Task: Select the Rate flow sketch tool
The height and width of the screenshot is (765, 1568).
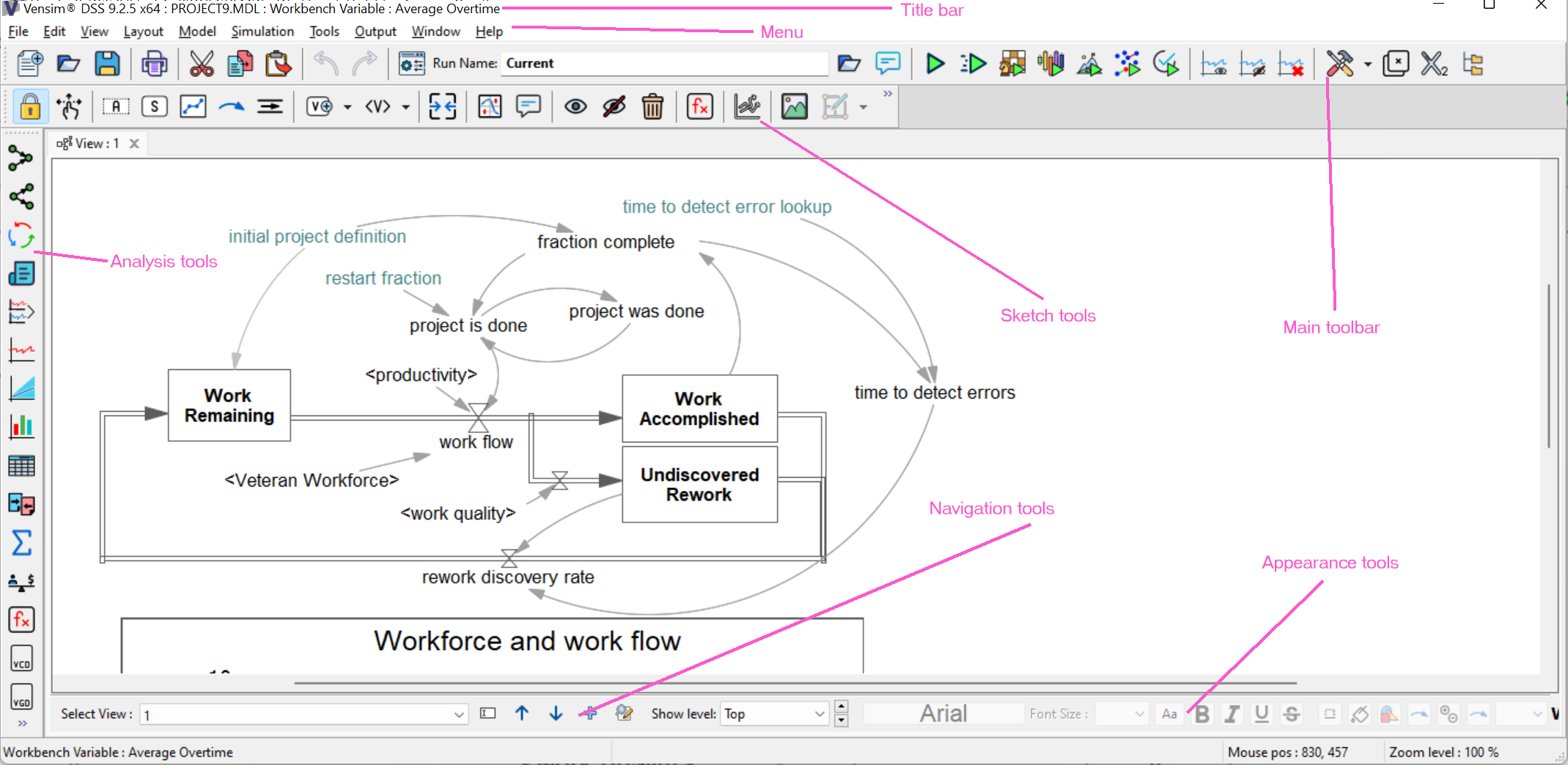Action: [x=270, y=107]
